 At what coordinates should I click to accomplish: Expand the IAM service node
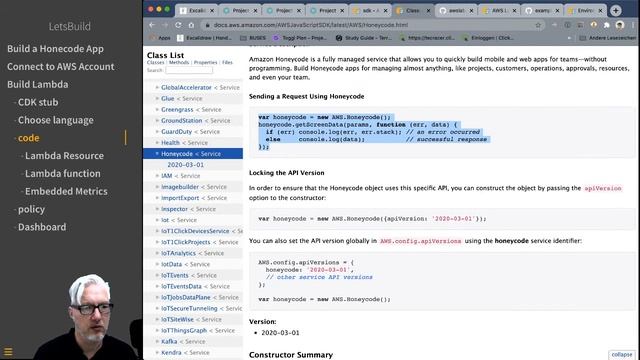157,176
